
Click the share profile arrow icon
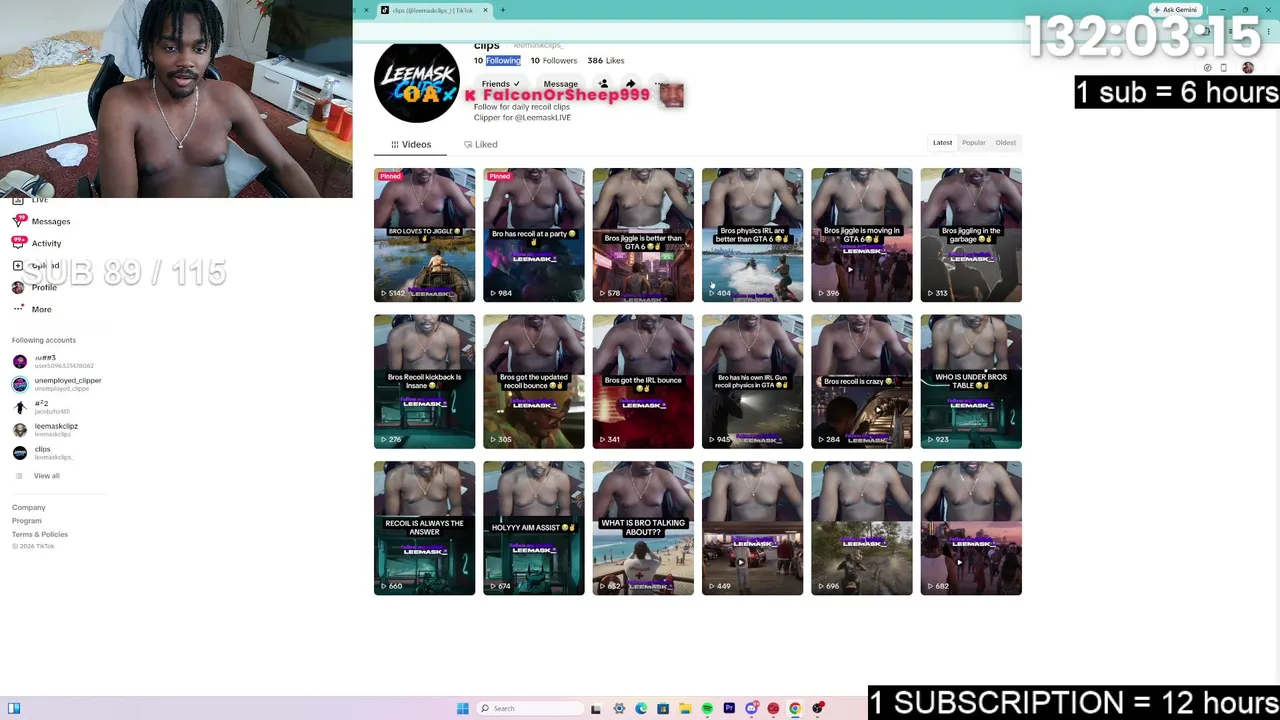630,84
